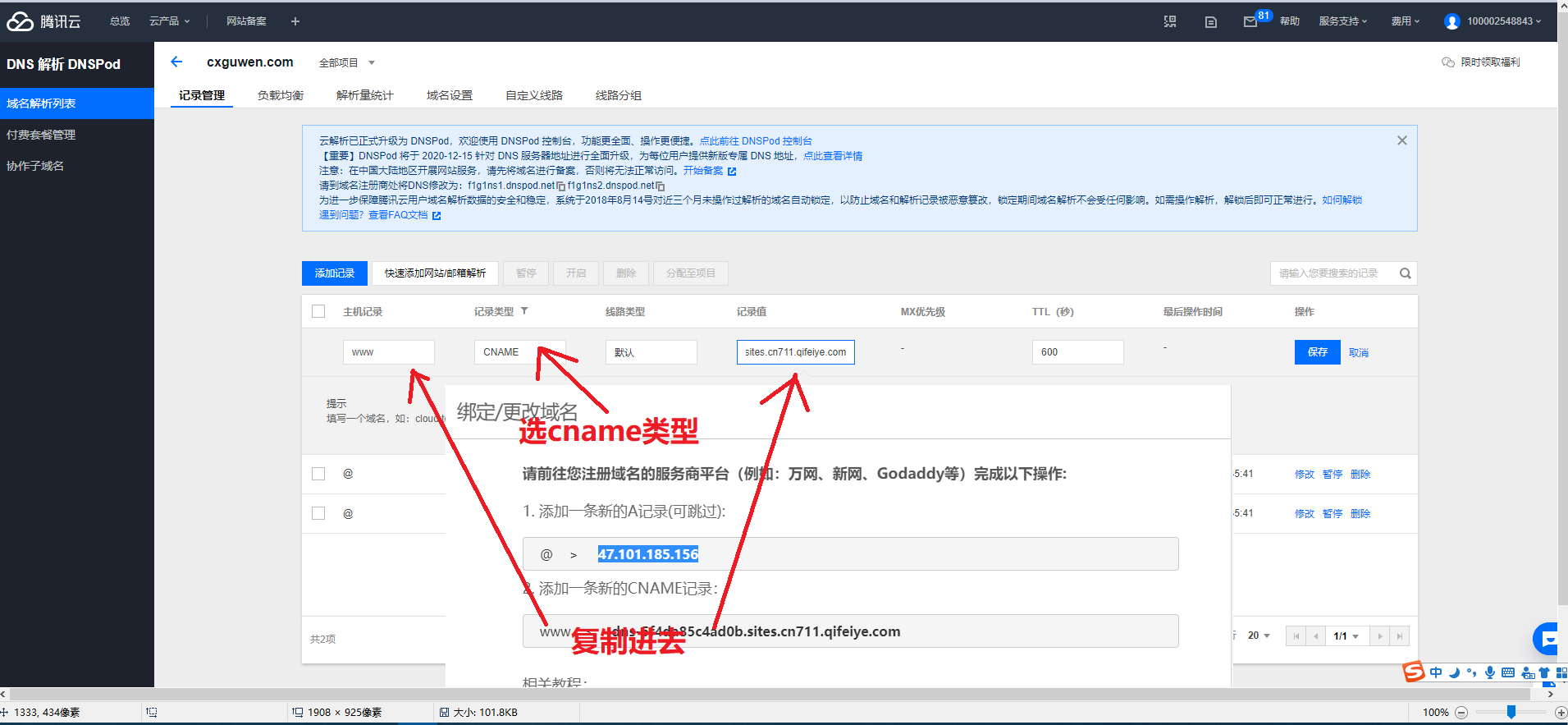Go to previous page of records
Screen dimensions: 1568x725
point(1316,636)
